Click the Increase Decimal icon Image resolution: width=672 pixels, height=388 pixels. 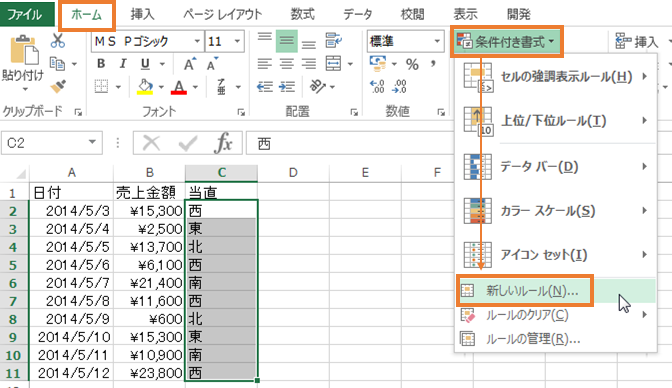[377, 87]
